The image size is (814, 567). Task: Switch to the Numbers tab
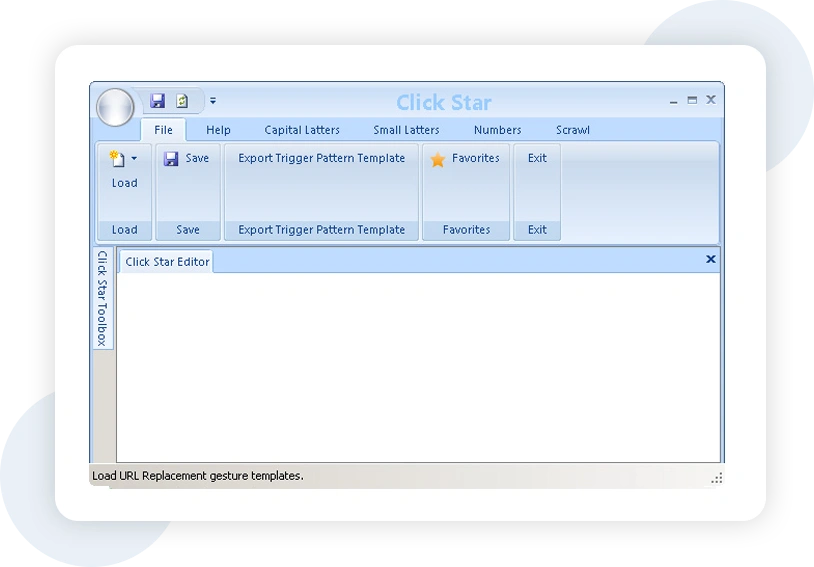coord(497,130)
